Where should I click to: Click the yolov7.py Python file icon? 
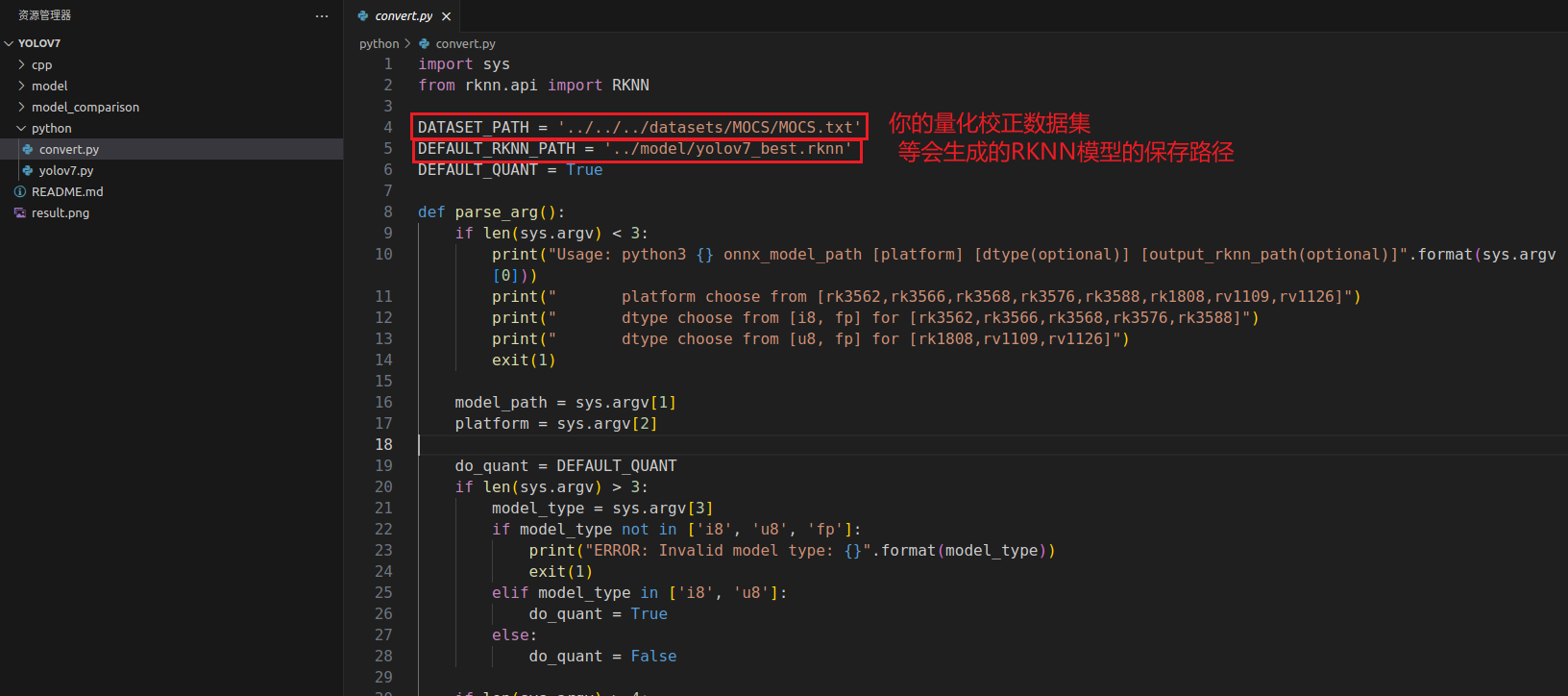coord(28,170)
